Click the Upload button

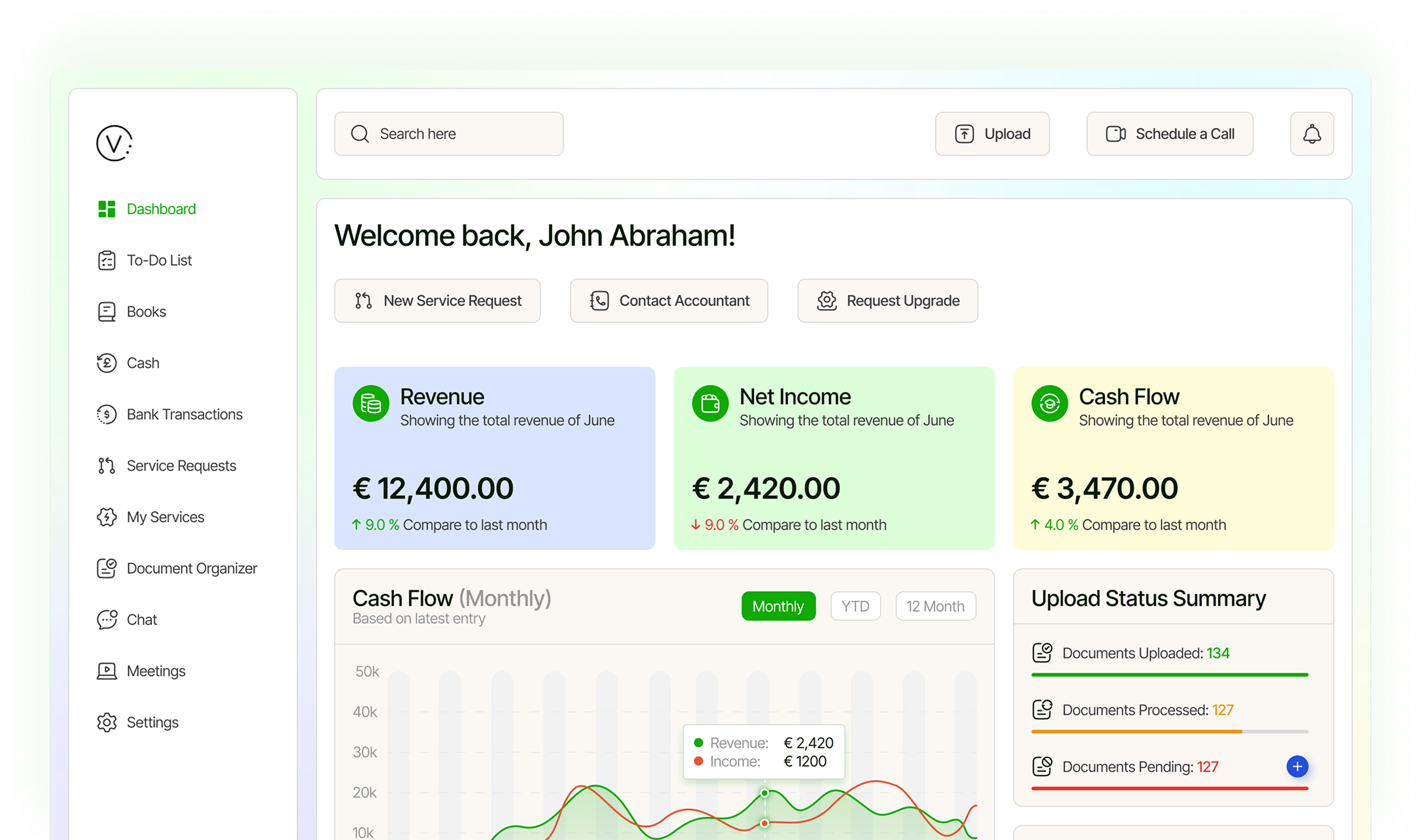992,134
